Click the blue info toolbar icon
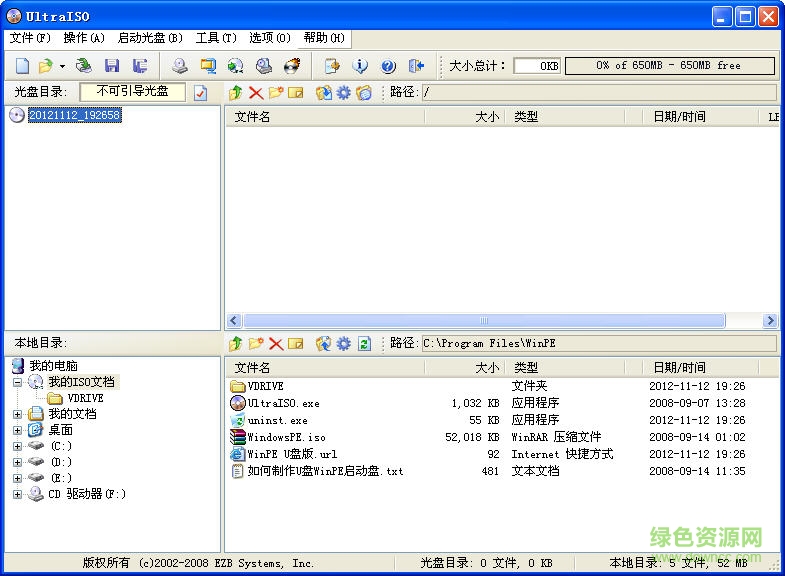Screen dimensions: 785x576 [360, 66]
